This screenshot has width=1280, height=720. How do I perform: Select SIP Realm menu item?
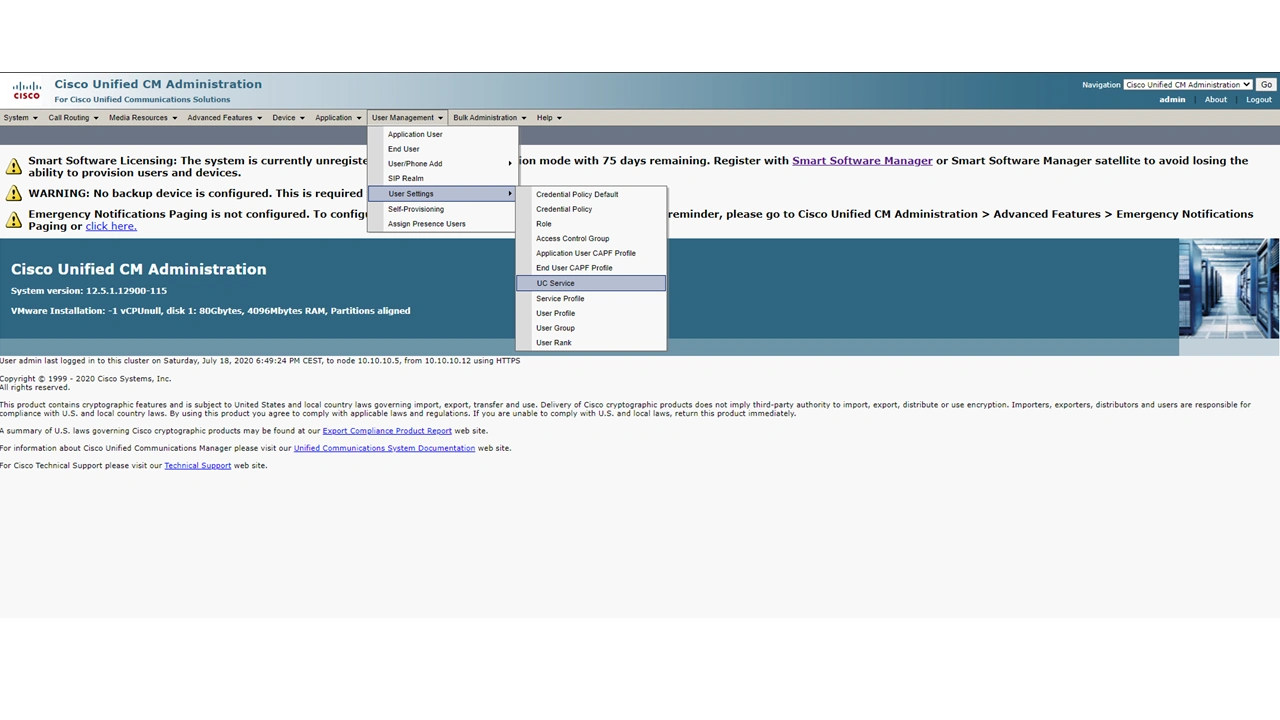coord(442,179)
